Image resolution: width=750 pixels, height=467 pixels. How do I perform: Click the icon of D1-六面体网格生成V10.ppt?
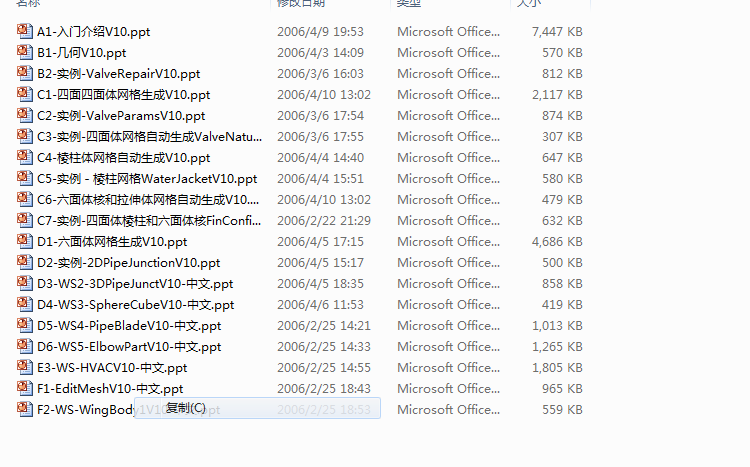coord(25,241)
